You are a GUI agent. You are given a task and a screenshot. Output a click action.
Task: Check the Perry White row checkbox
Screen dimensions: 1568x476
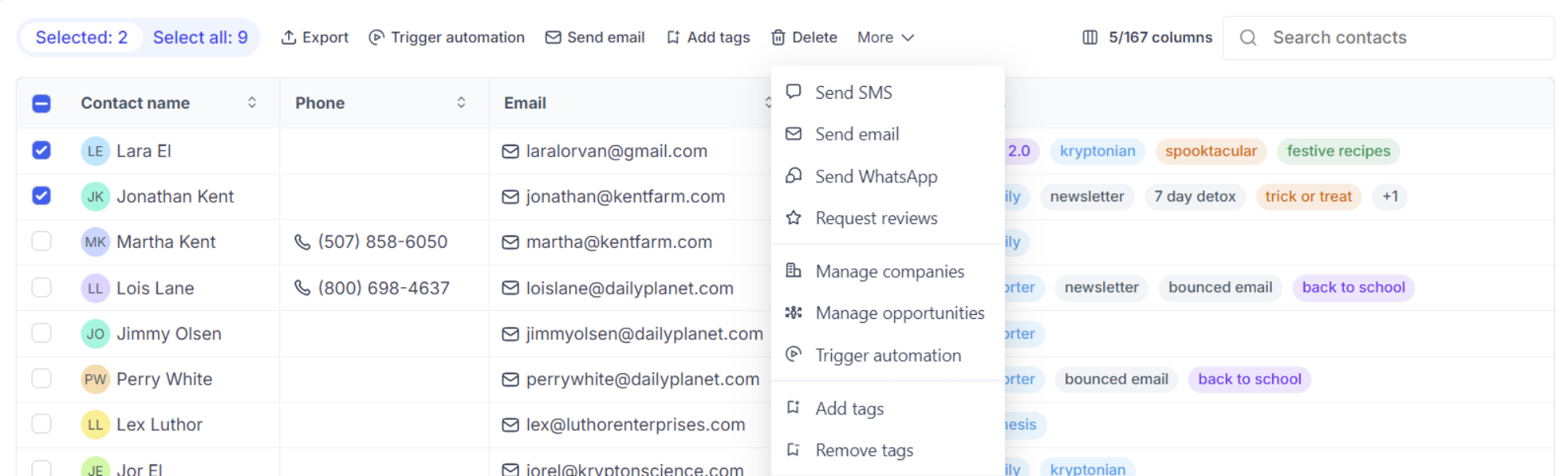pyautogui.click(x=42, y=379)
